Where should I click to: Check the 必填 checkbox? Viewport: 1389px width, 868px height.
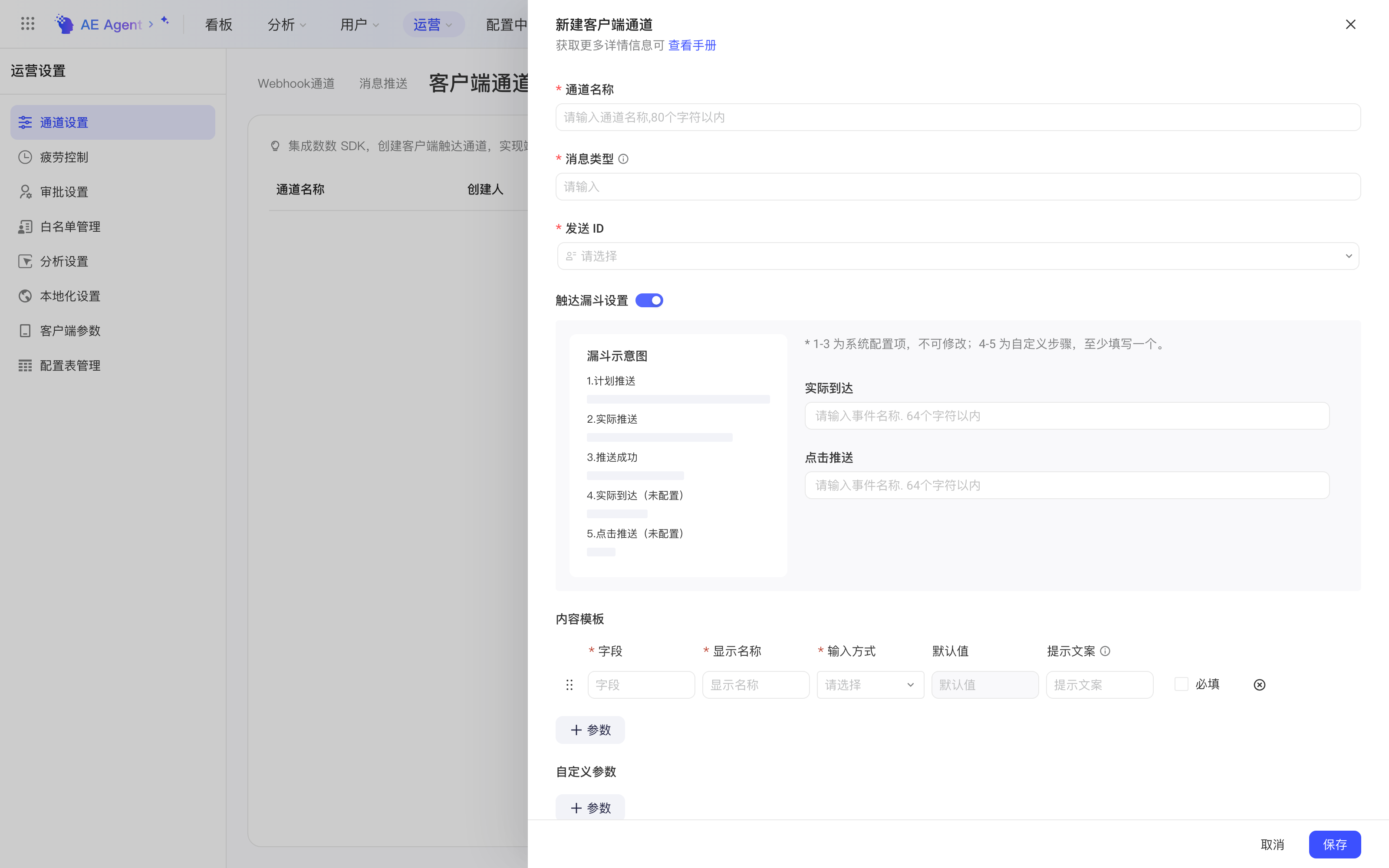1181,684
